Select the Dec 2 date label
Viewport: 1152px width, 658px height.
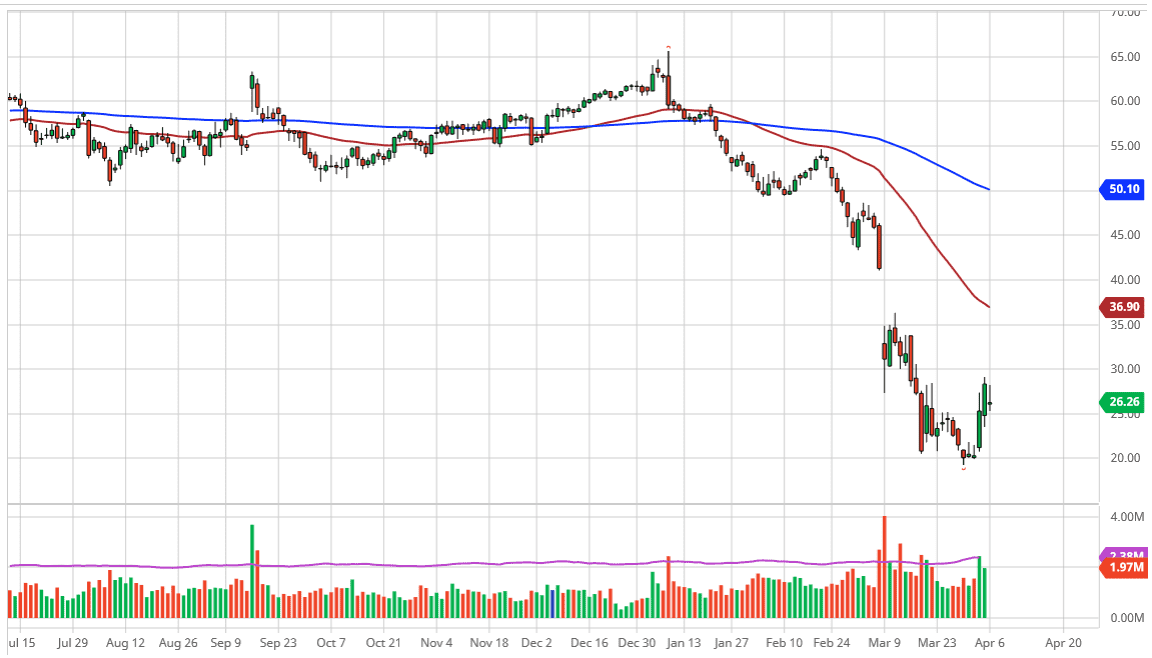tap(537, 642)
